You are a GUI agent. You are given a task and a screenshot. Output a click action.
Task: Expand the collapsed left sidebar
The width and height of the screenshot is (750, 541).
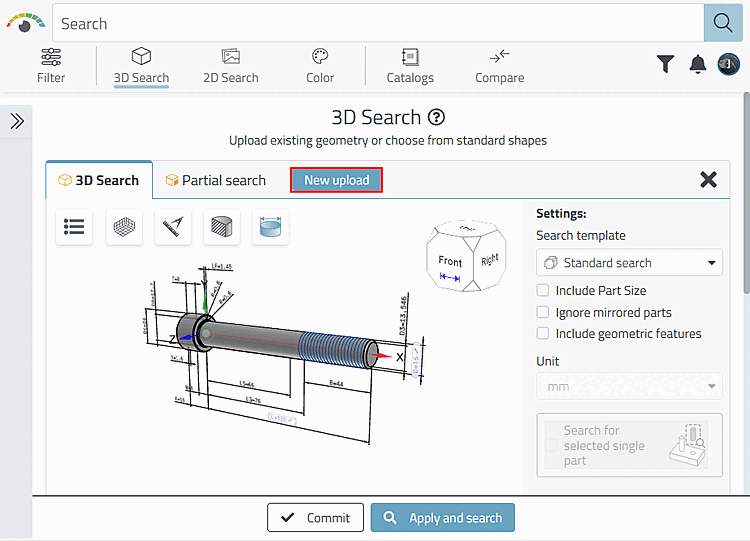(x=17, y=122)
